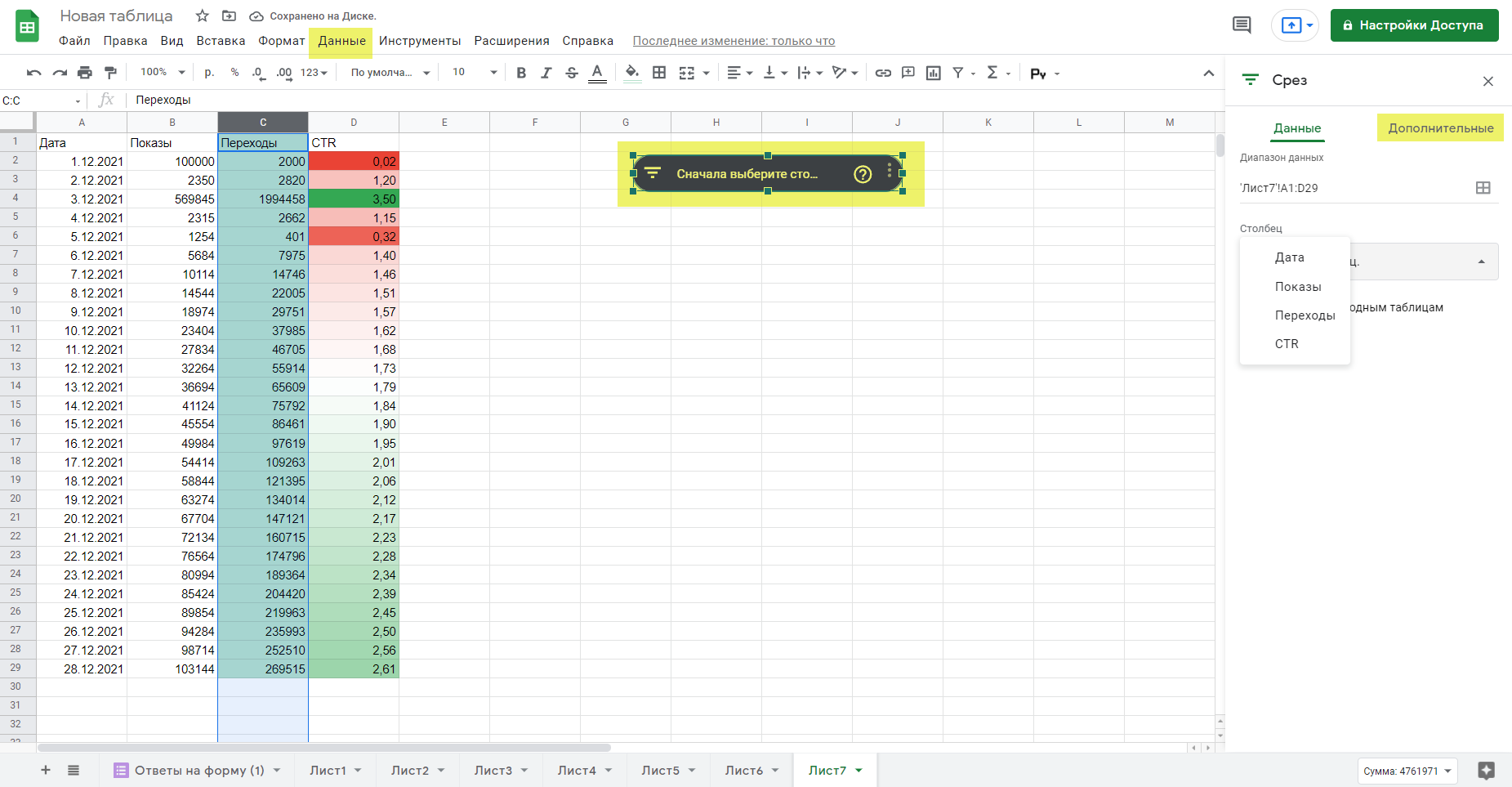The image size is (1512, 787).
Task: Open the Расширения menu
Action: (511, 41)
